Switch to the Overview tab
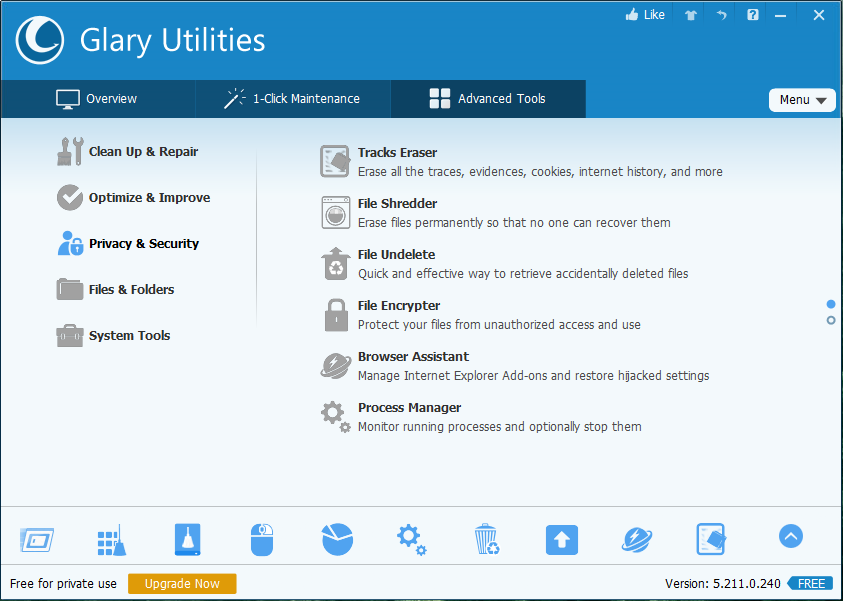843x601 pixels. (97, 99)
